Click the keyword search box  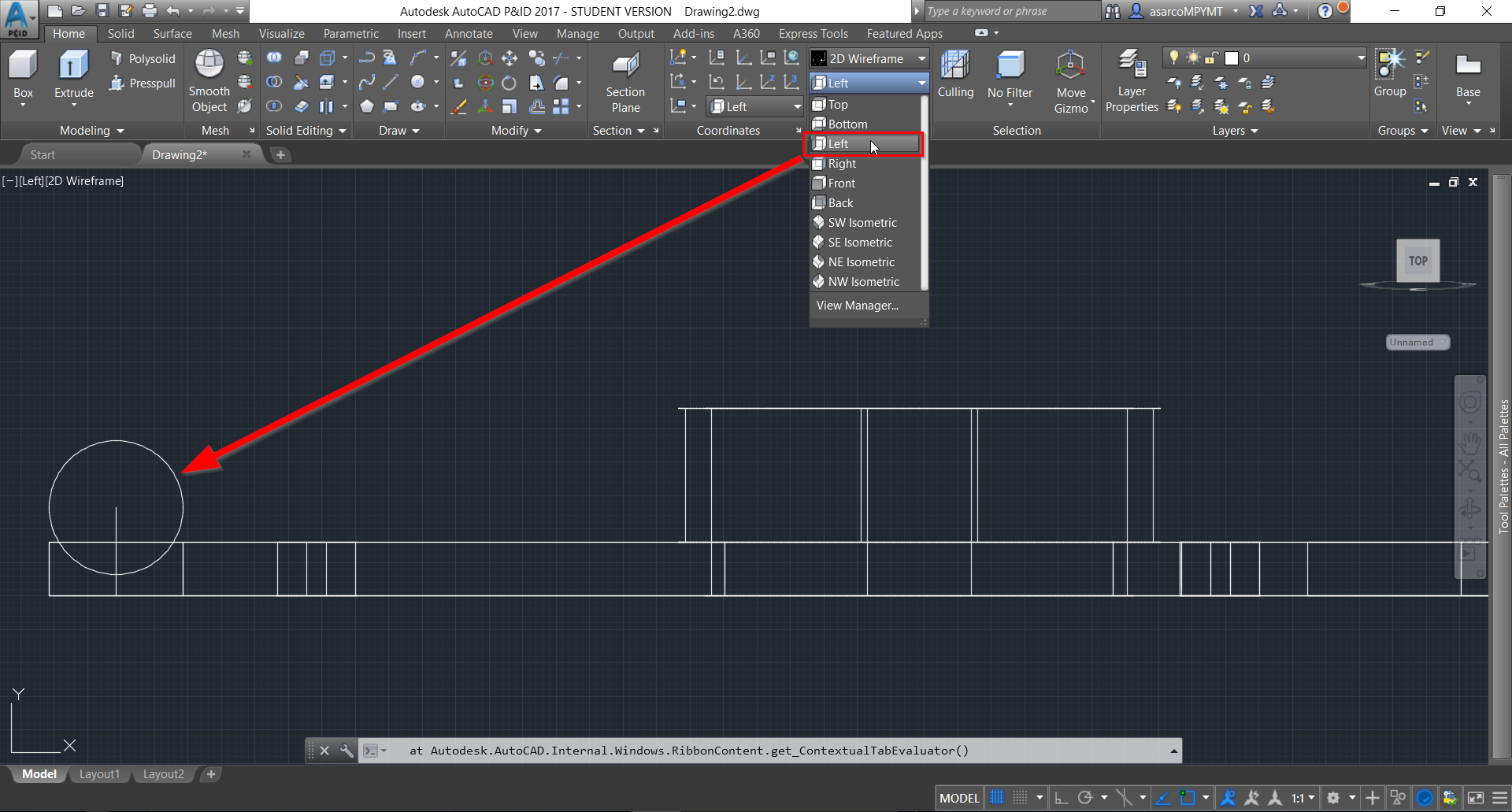click(1010, 11)
